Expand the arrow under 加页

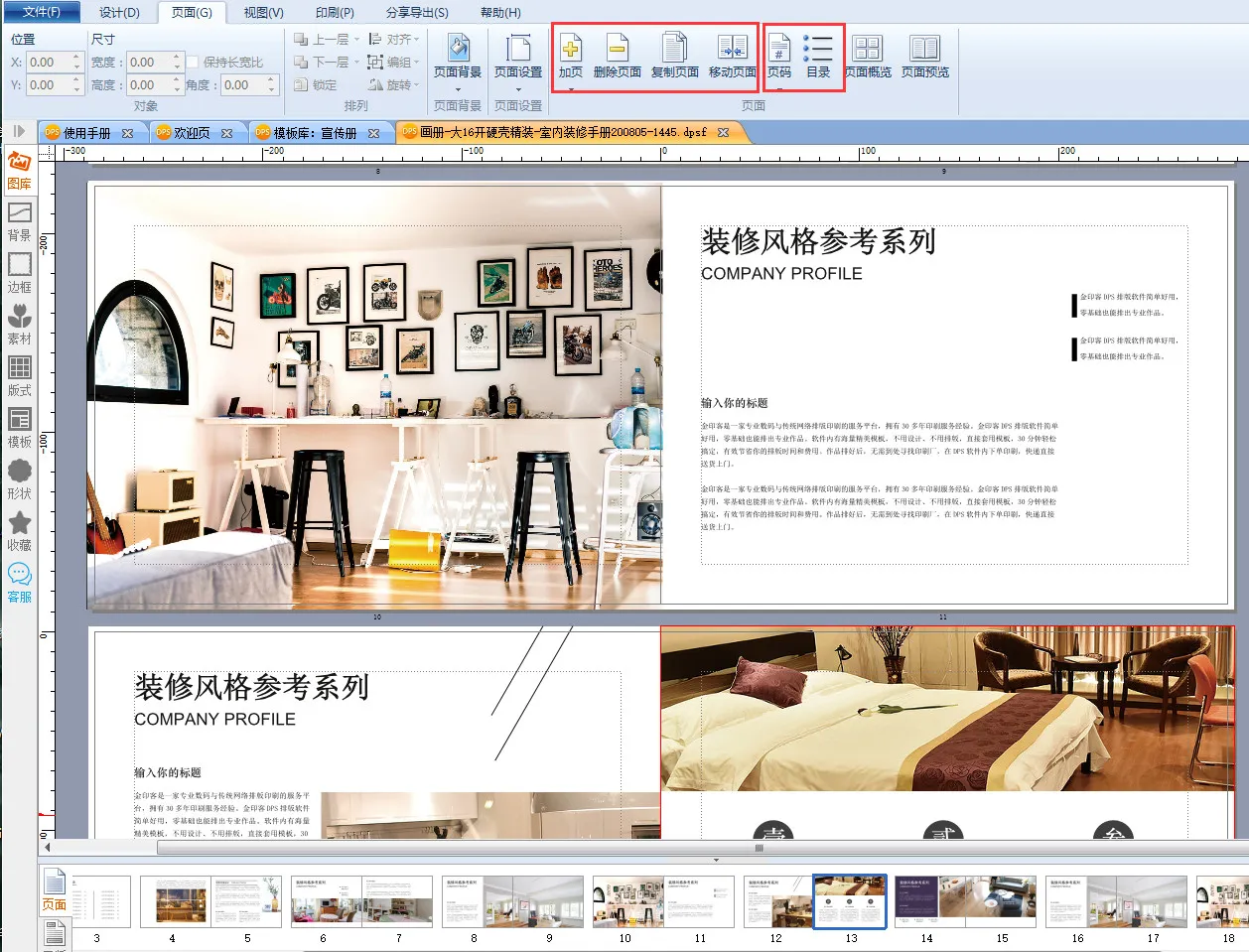coord(571,88)
